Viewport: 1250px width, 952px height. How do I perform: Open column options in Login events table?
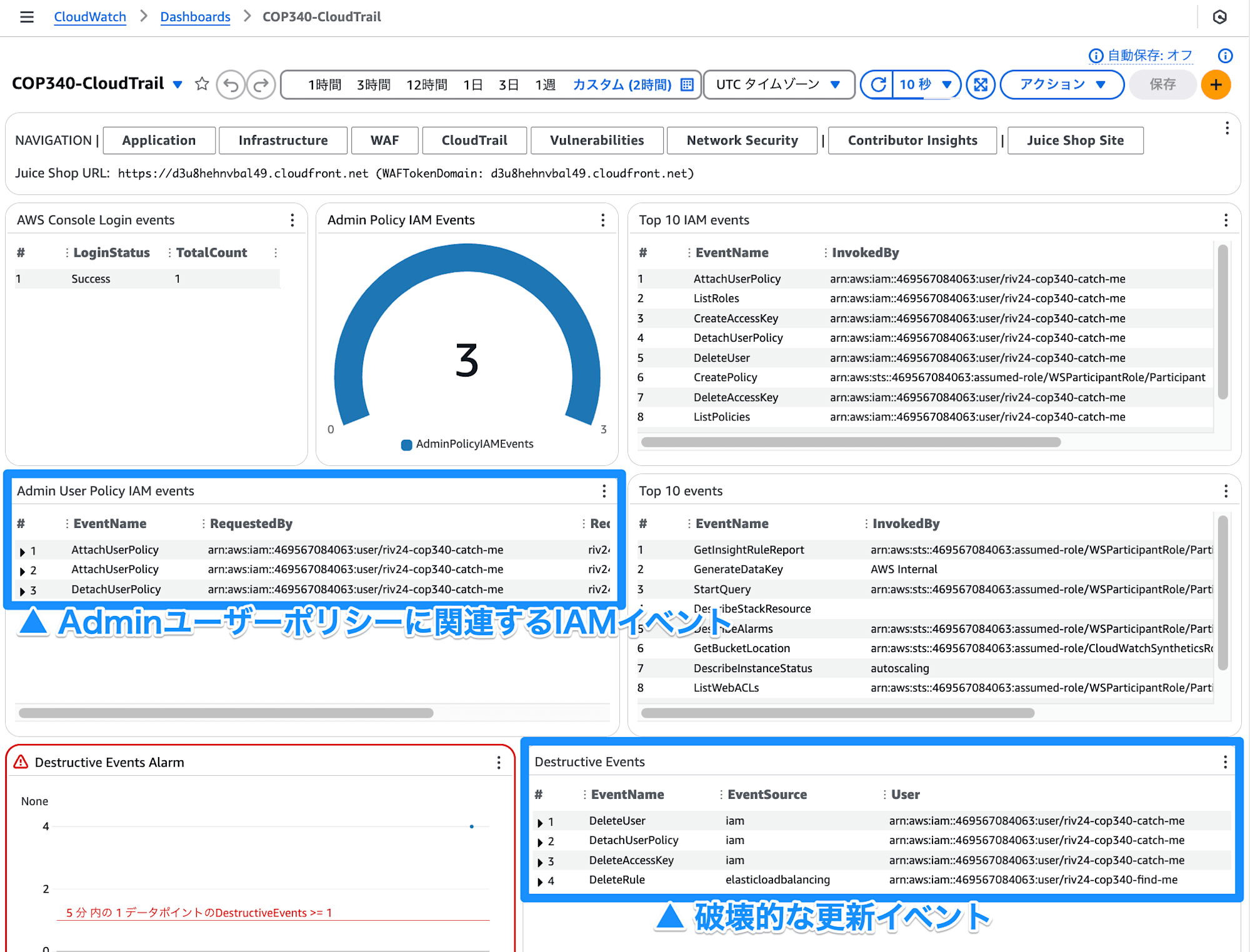click(x=276, y=252)
